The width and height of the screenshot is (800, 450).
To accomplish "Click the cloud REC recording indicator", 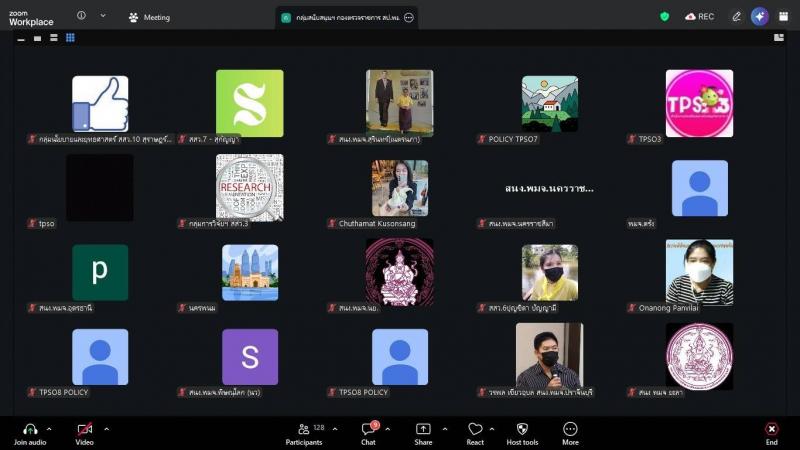I will point(699,17).
